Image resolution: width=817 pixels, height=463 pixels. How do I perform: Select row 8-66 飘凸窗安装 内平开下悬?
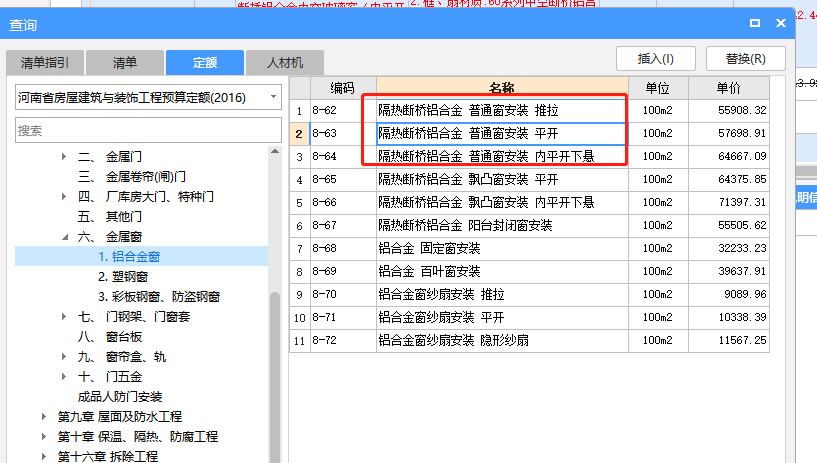(x=529, y=202)
